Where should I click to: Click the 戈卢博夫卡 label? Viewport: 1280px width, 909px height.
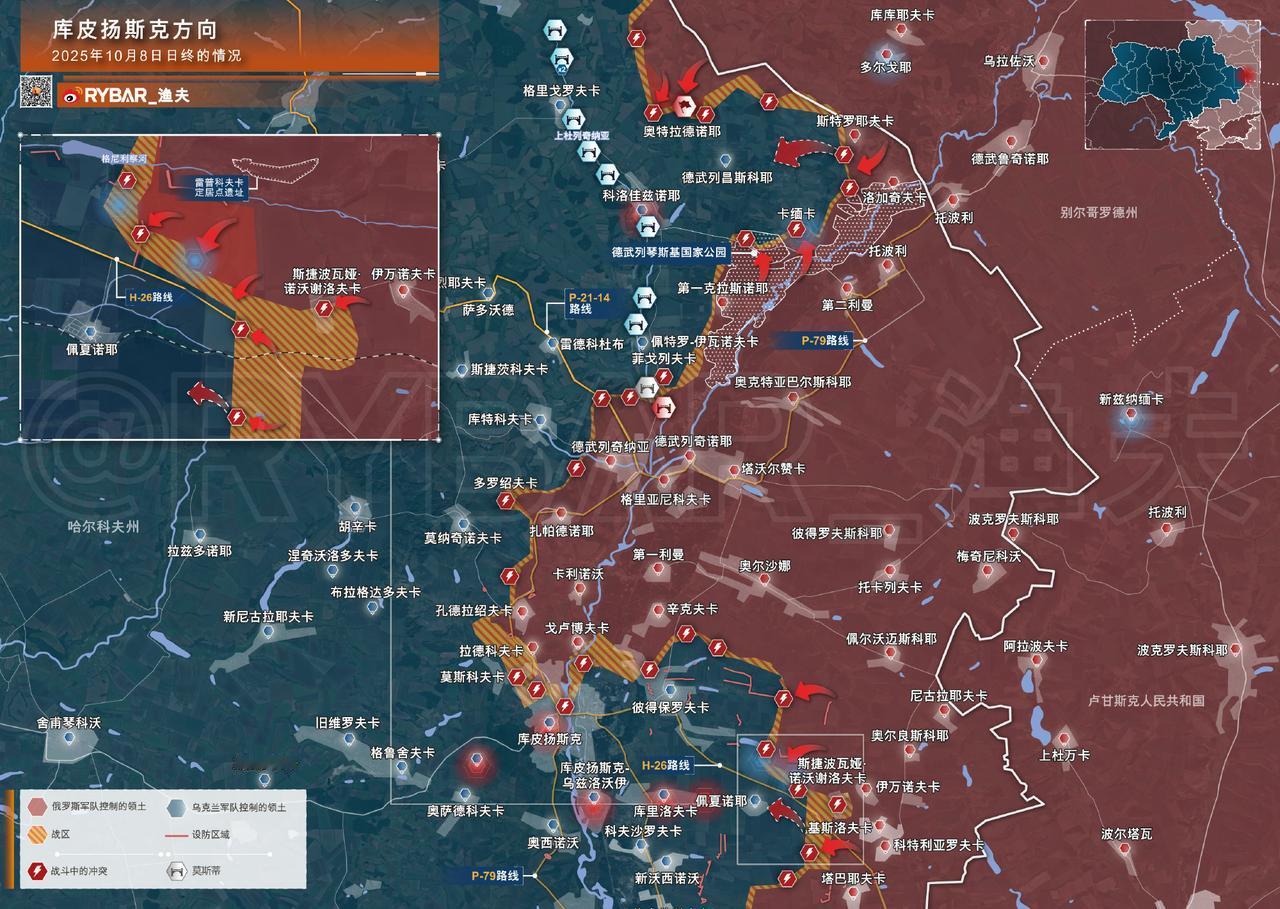tap(576, 628)
